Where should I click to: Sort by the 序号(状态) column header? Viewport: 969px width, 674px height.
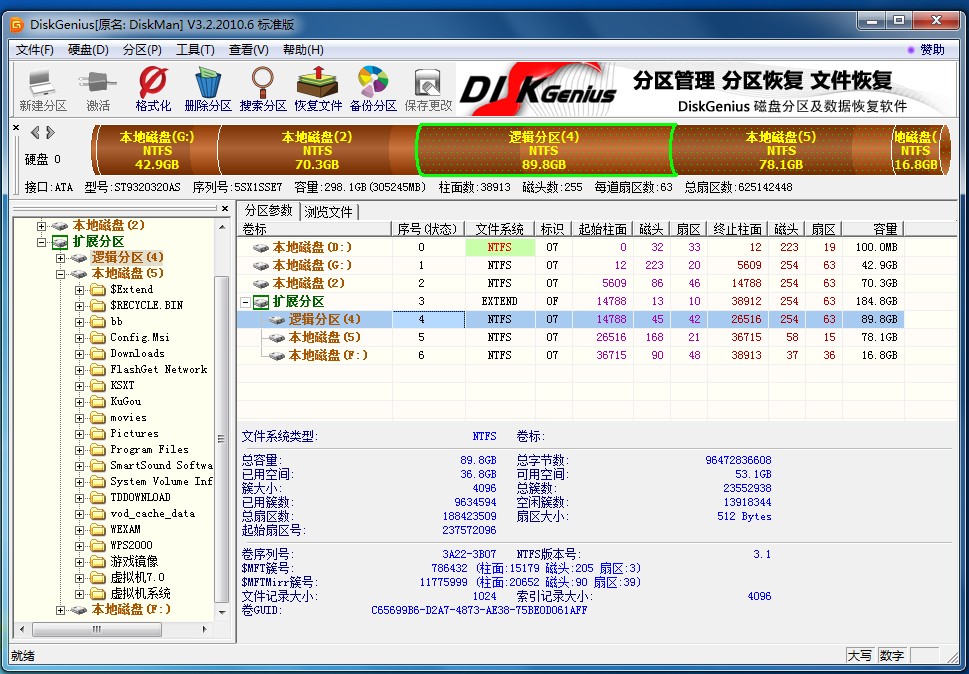click(428, 229)
